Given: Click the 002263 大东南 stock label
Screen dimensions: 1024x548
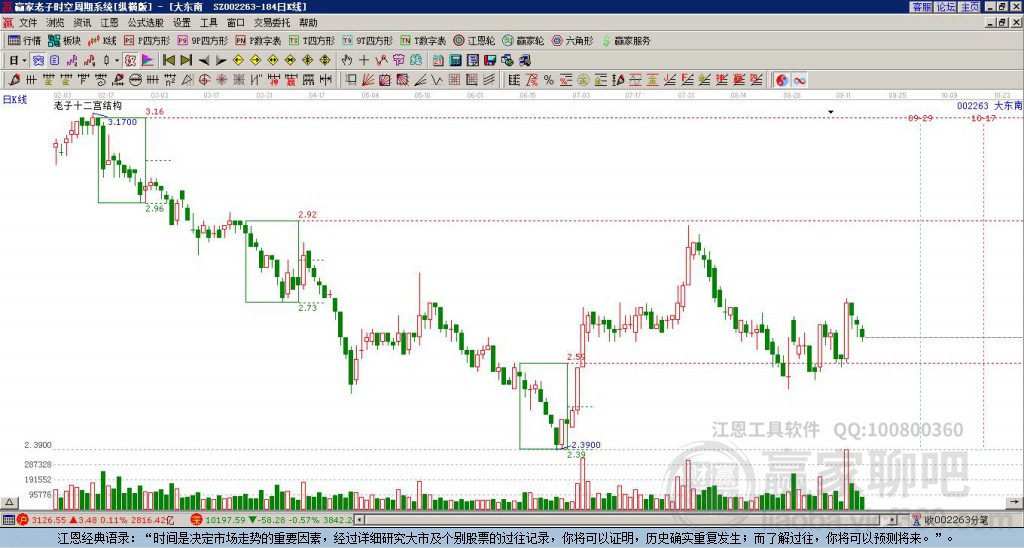Looking at the screenshot, I should (989, 106).
